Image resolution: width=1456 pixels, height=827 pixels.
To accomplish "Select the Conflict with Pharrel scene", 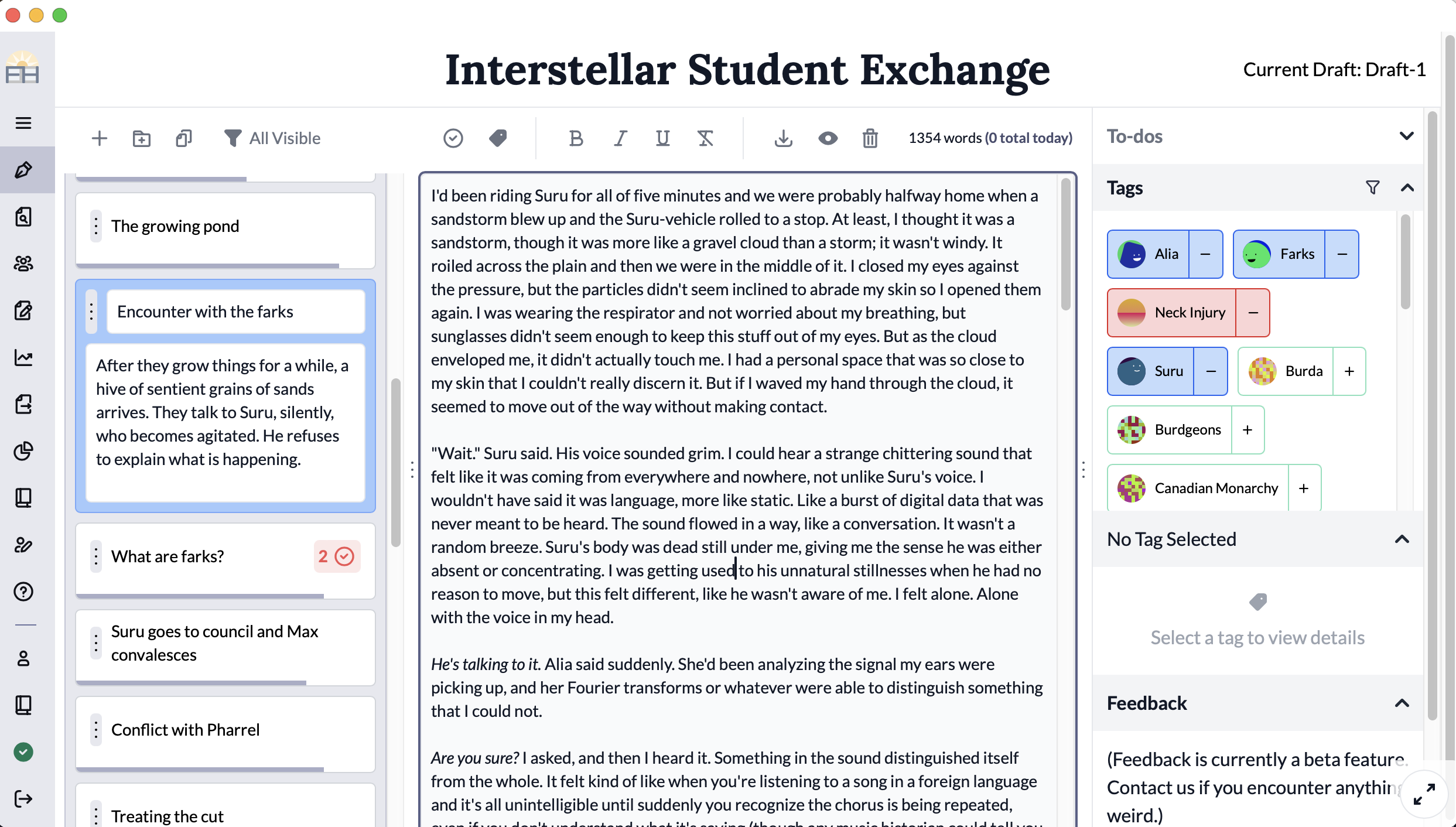I will [x=225, y=733].
